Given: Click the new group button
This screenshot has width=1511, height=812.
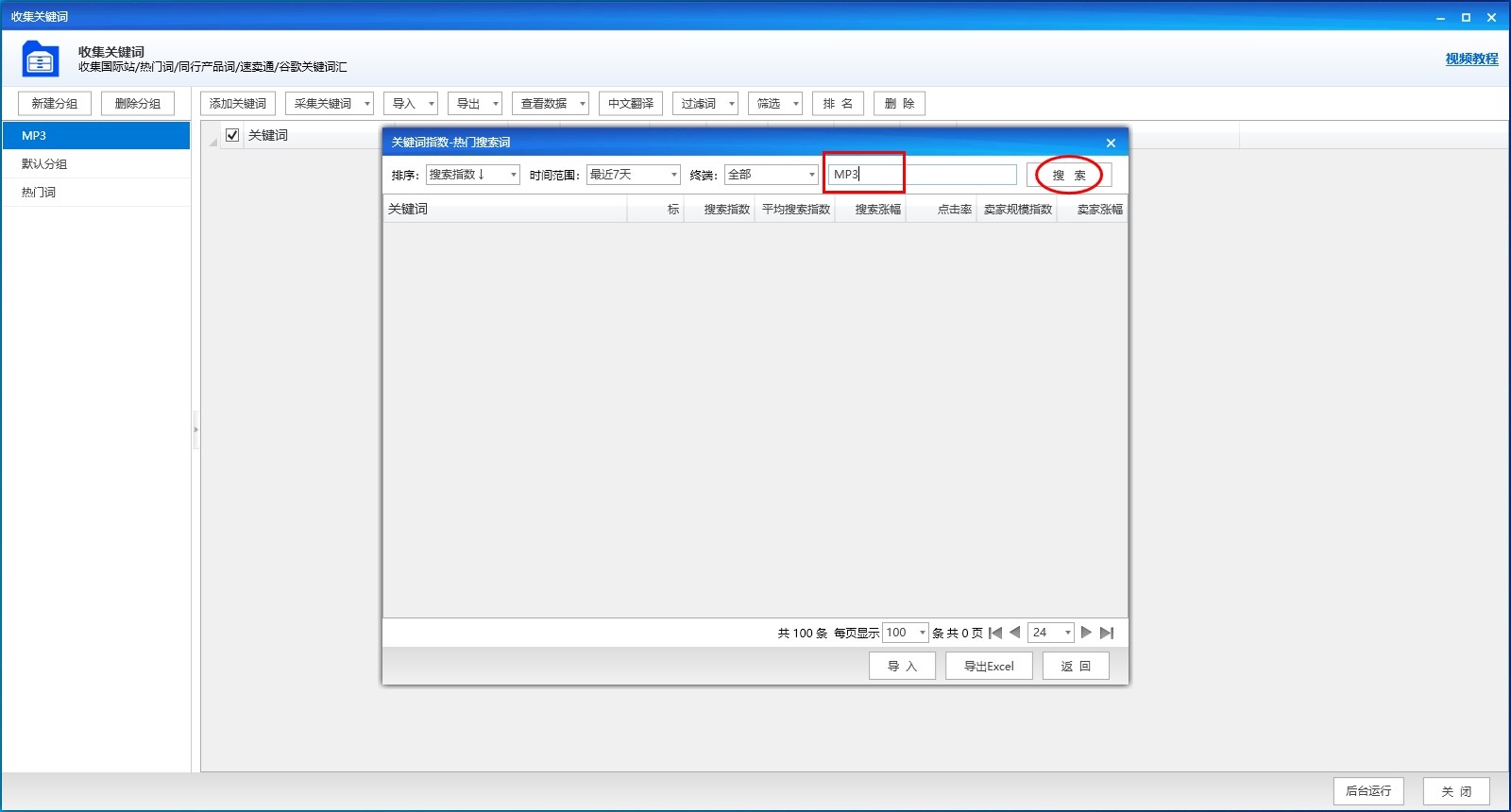Looking at the screenshot, I should point(55,104).
